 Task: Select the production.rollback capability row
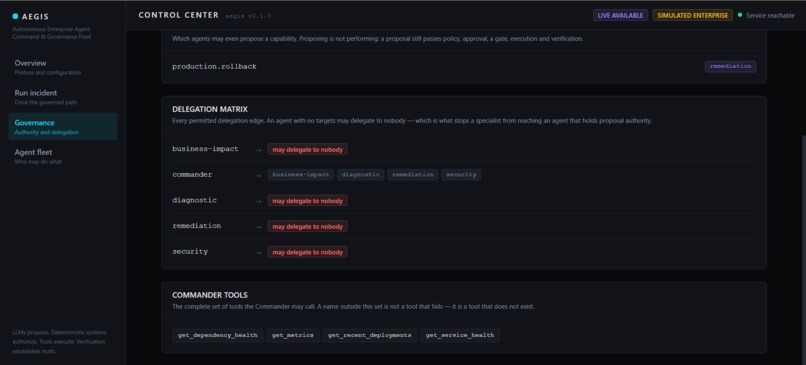tap(464, 66)
